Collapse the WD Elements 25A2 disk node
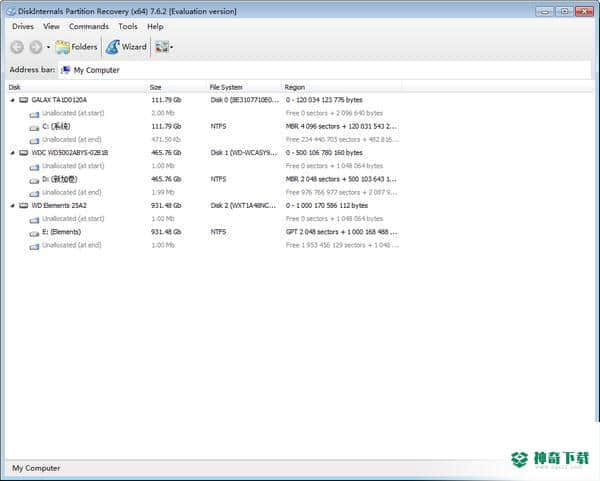600x481 pixels. click(12, 205)
